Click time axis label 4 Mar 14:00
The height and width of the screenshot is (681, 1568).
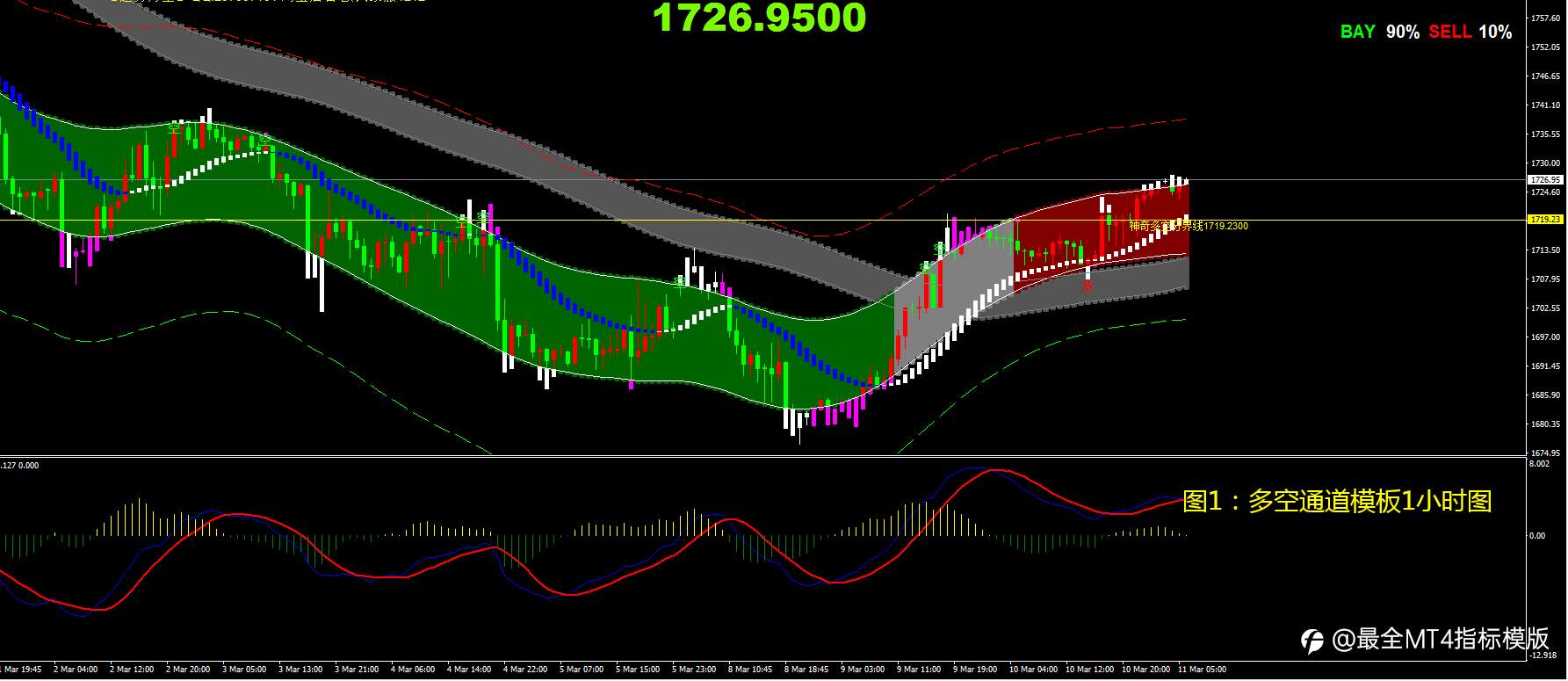pos(470,670)
